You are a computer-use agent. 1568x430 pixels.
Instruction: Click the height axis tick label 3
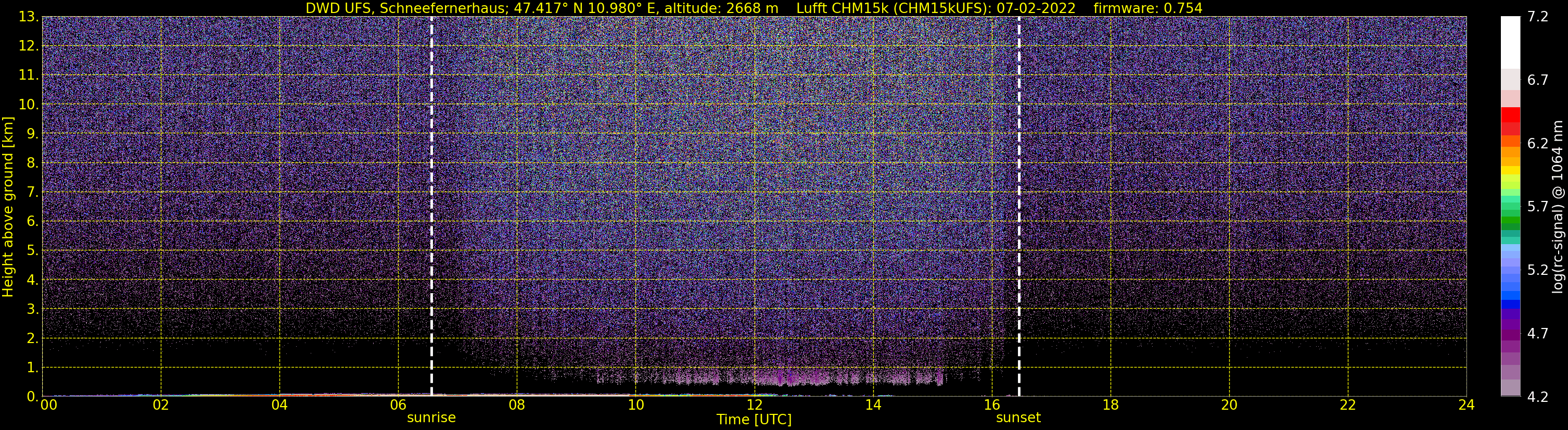click(x=32, y=309)
